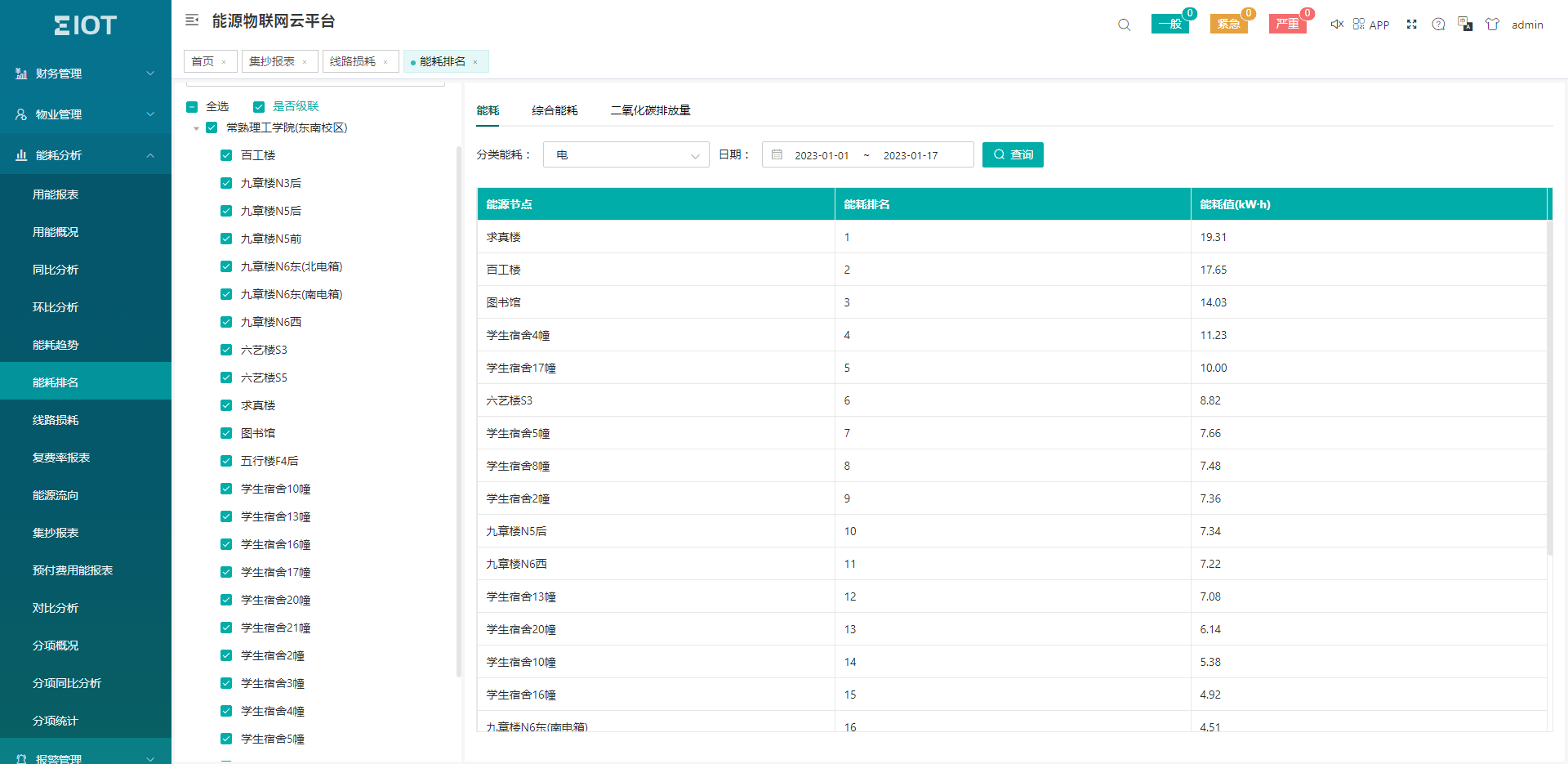The image size is (1568, 764).
Task: Uncheck the 学生宿舍10幢 checkbox
Action: 226,489
